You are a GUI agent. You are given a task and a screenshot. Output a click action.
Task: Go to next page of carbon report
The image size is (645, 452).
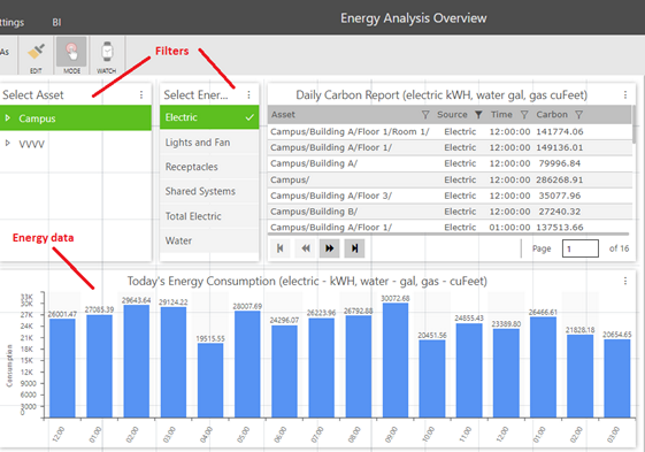tap(328, 248)
